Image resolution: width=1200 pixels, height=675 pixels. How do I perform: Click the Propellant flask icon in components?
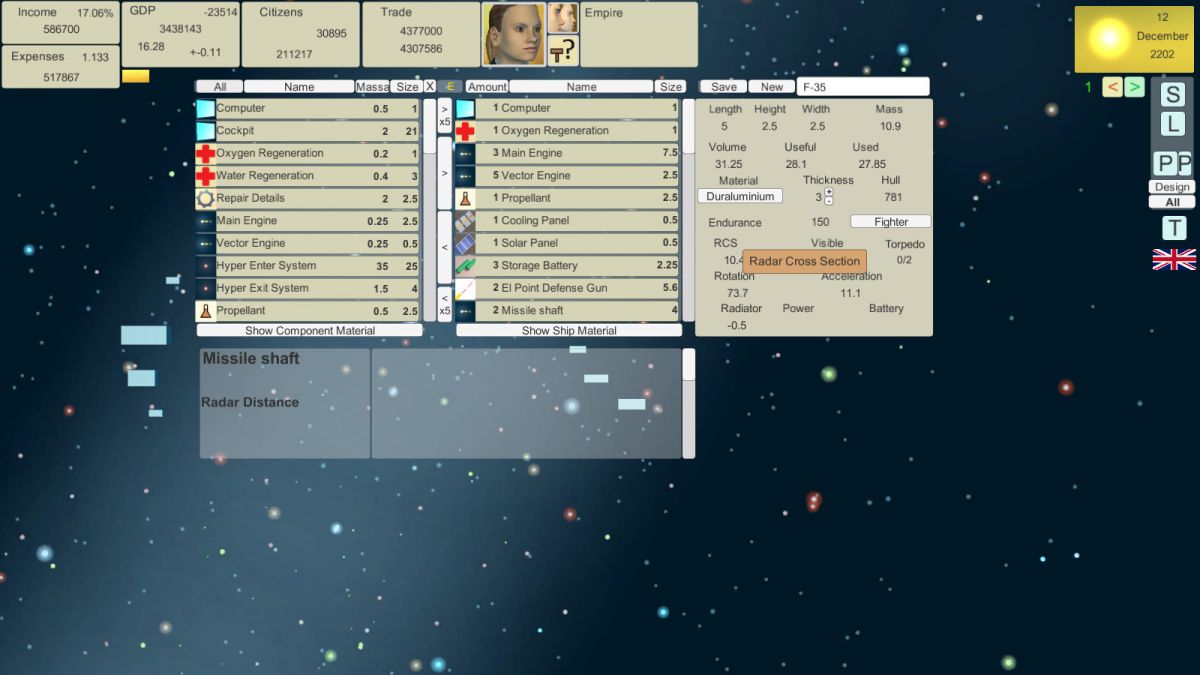click(x=205, y=310)
